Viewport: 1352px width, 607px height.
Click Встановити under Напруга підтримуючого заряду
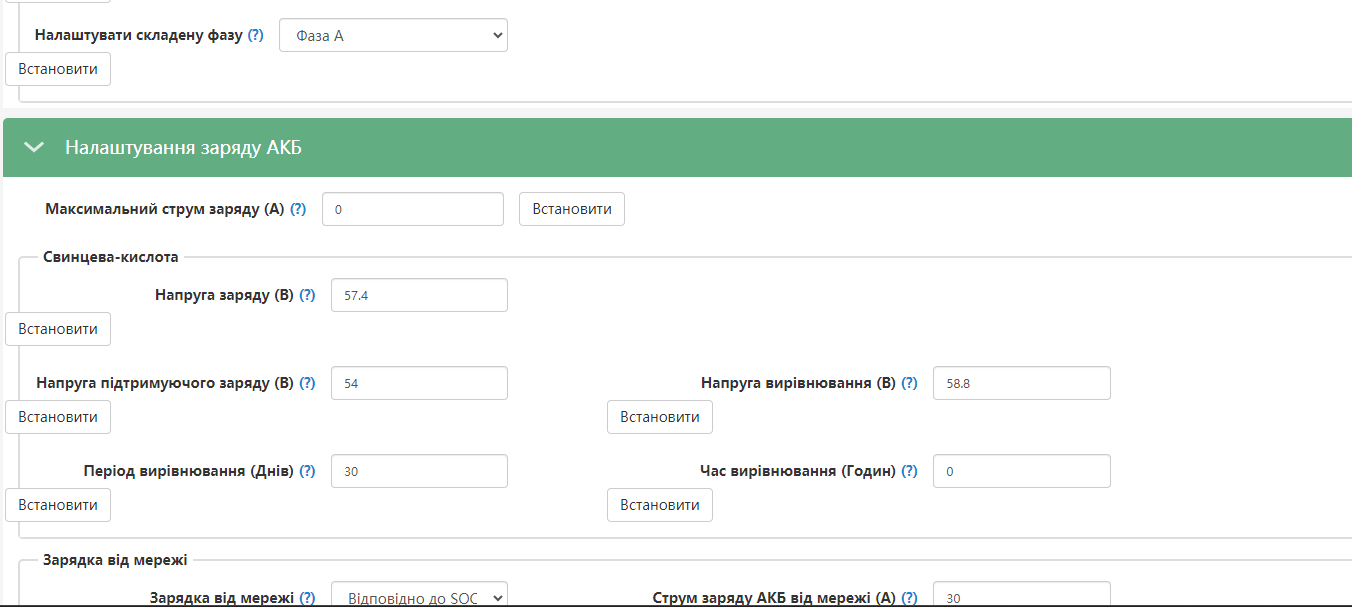[58, 417]
